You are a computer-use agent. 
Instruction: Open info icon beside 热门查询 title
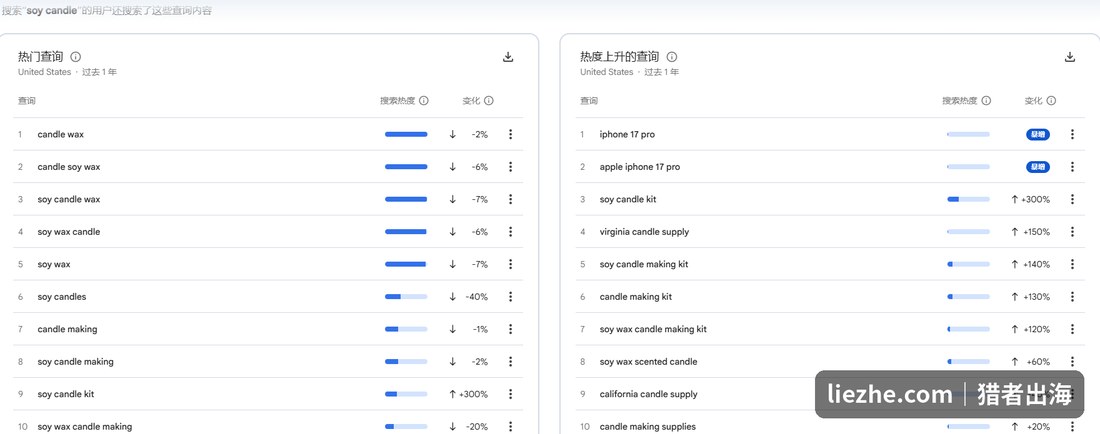point(76,57)
